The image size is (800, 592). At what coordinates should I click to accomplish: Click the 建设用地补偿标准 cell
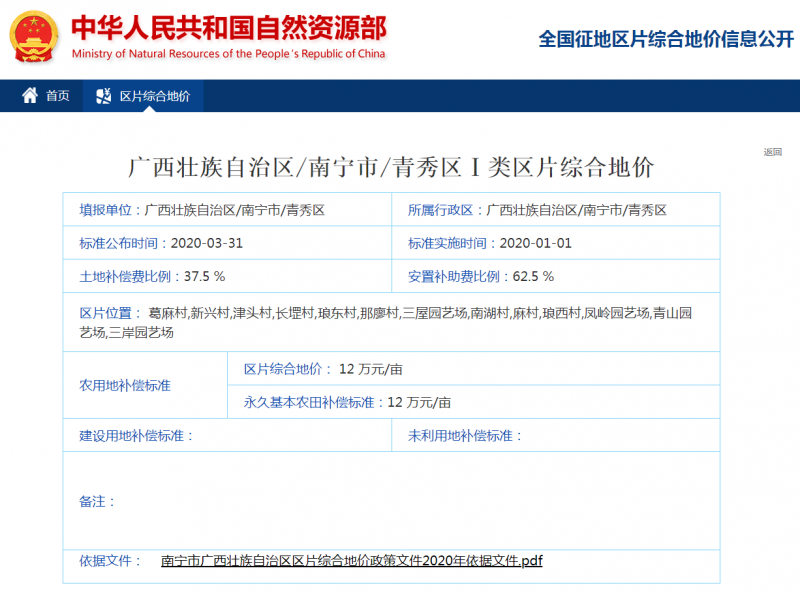tap(227, 436)
